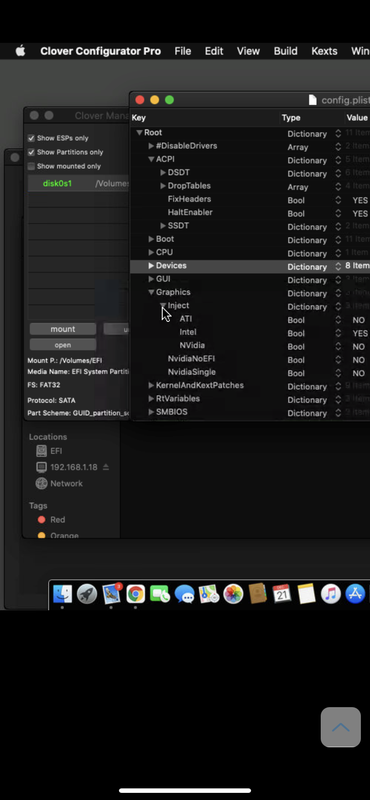This screenshot has height=800, width=370.
Task: Expand the #DisableDrivers array
Action: pos(151,146)
